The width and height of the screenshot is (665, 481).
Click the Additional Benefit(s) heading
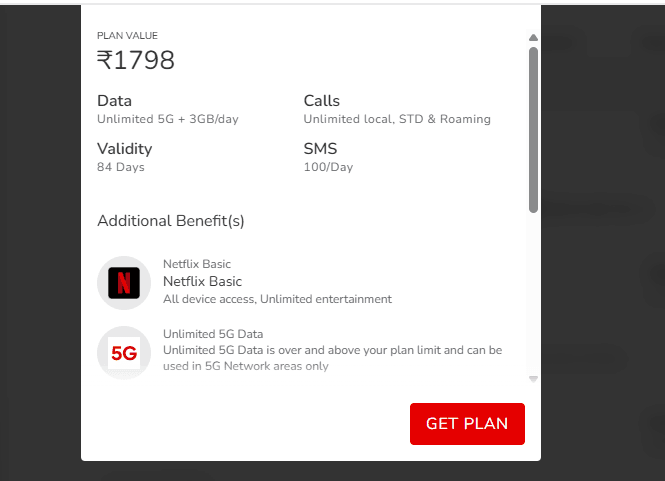click(171, 220)
